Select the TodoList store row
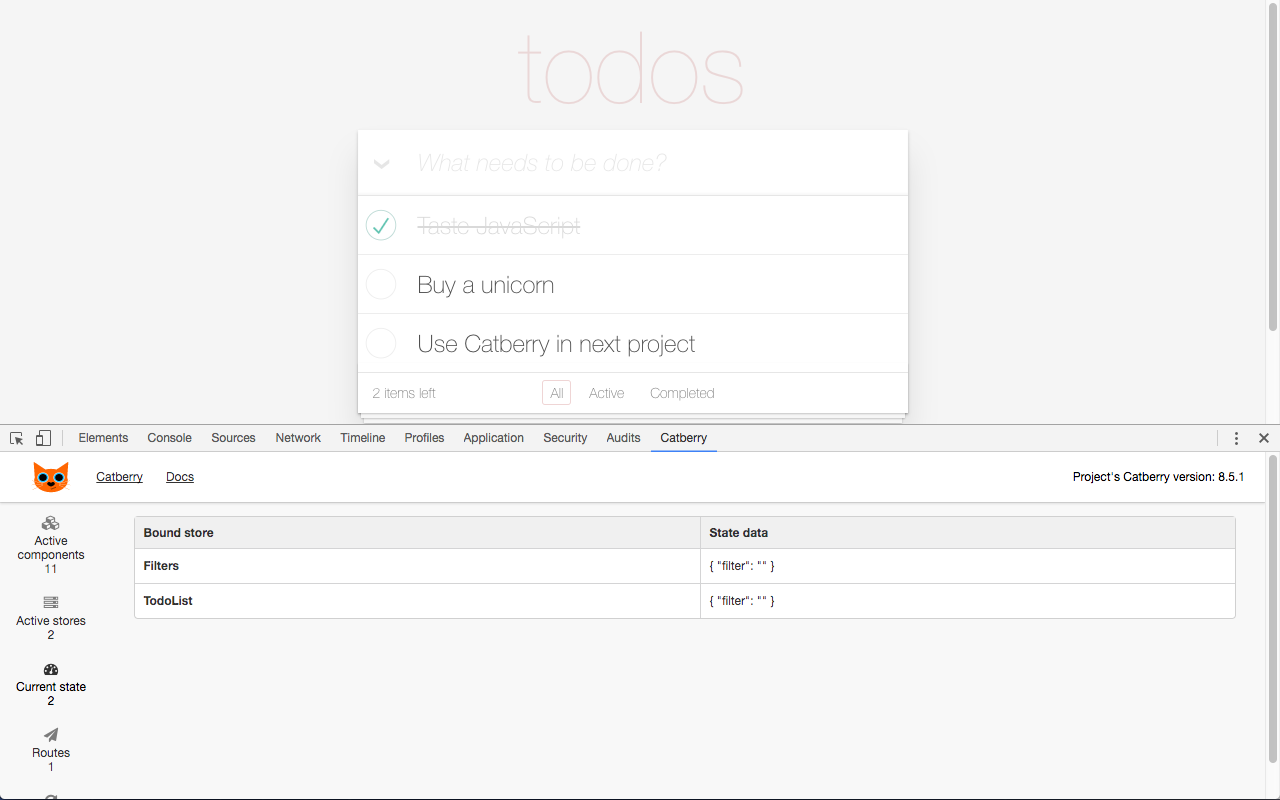 [x=685, y=601]
